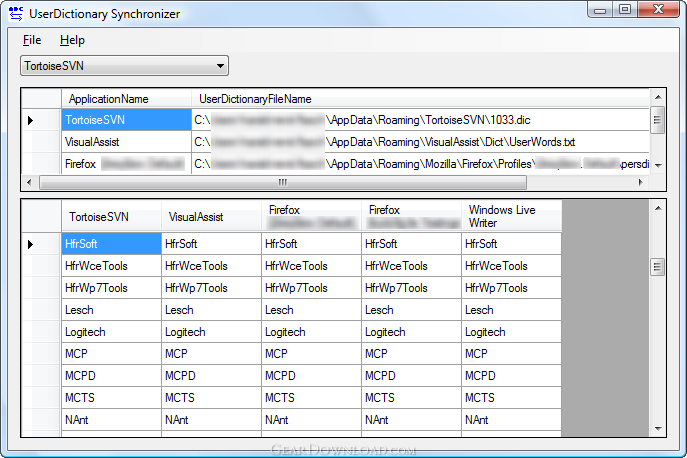Click the UserDictionary Synchronizer title bar icon
This screenshot has width=687, height=458.
coord(16,14)
